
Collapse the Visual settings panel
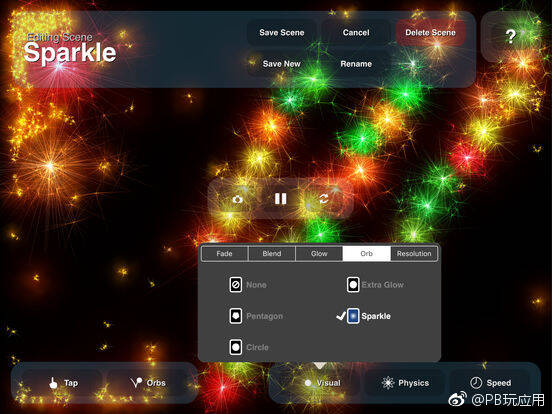322,383
